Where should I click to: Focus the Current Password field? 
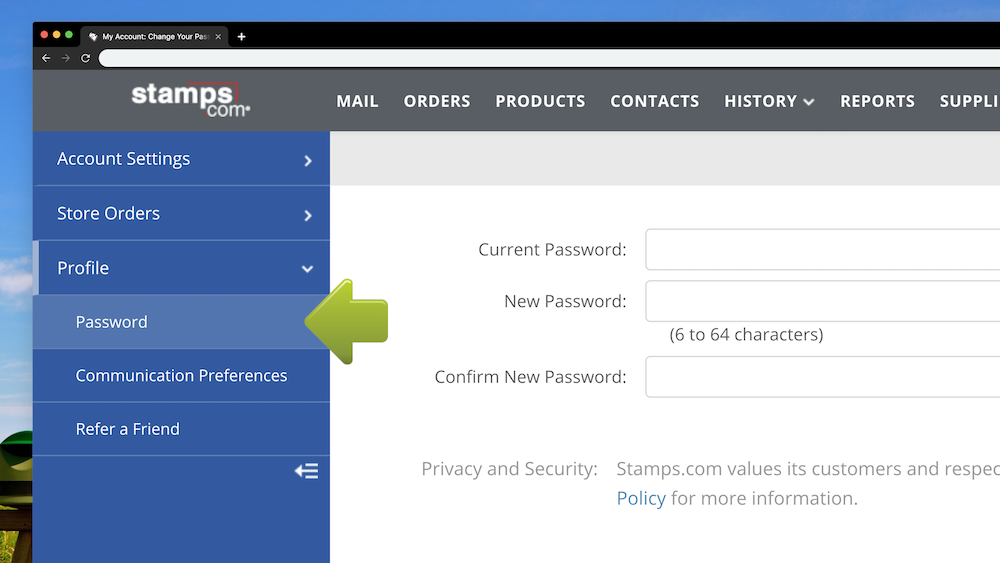click(x=823, y=249)
